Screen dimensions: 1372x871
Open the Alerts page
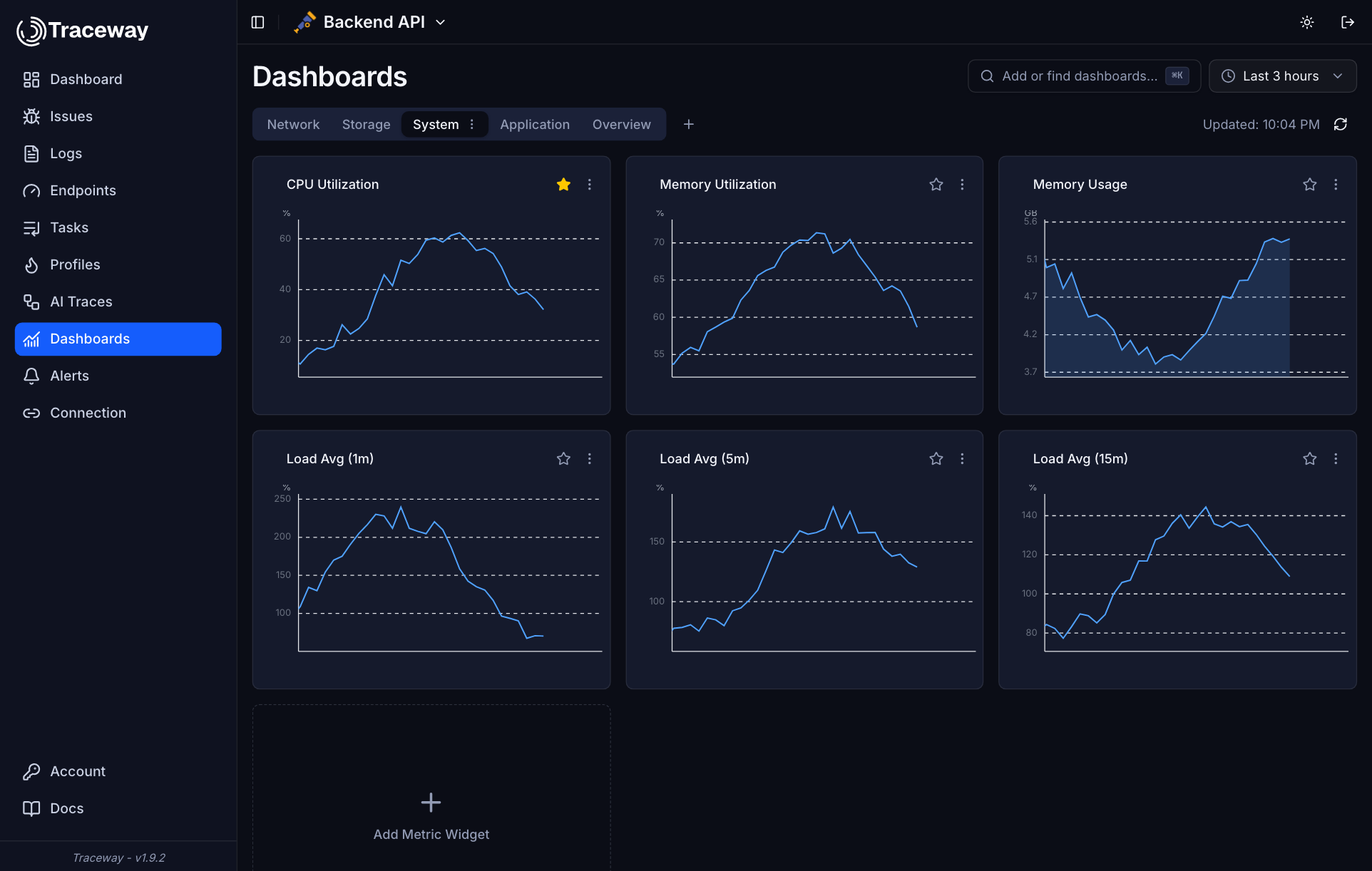118,376
